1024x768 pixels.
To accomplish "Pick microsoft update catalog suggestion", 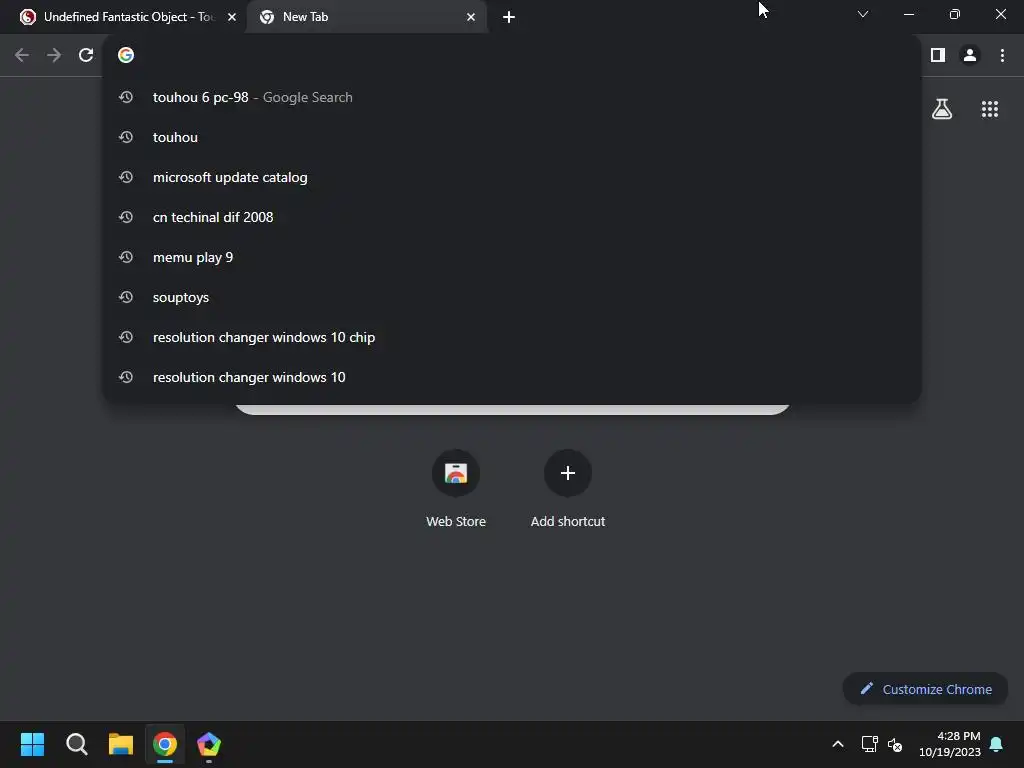I will pos(512,177).
